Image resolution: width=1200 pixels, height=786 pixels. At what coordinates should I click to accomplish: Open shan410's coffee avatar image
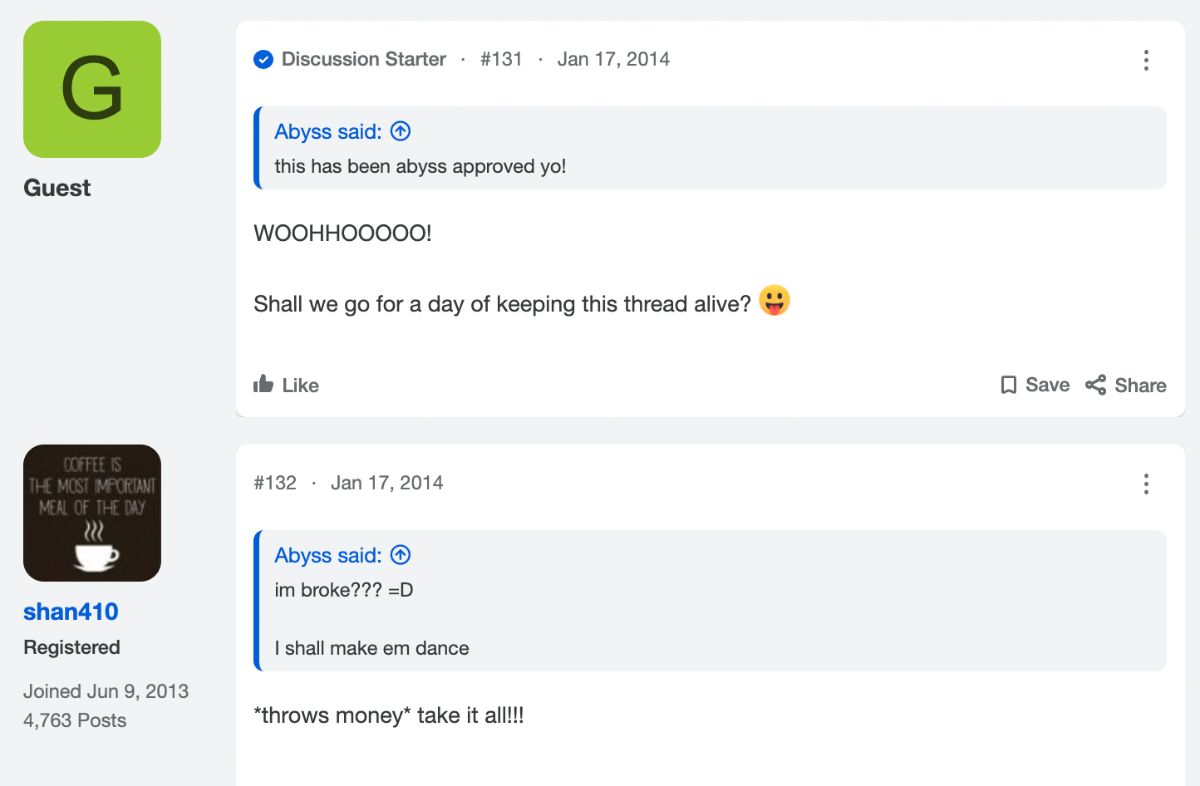pyautogui.click(x=92, y=513)
